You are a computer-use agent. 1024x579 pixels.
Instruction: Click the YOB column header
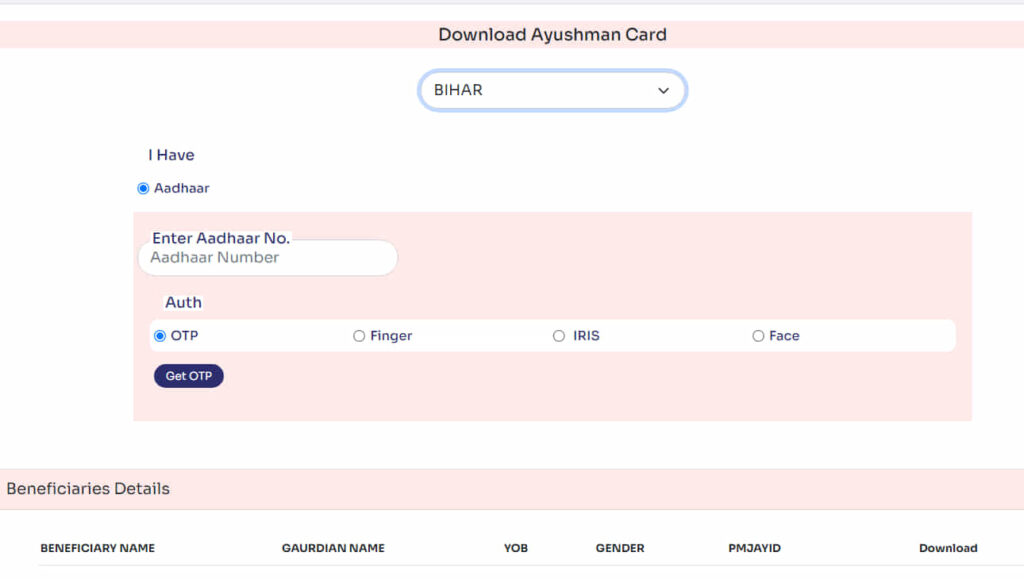click(516, 548)
